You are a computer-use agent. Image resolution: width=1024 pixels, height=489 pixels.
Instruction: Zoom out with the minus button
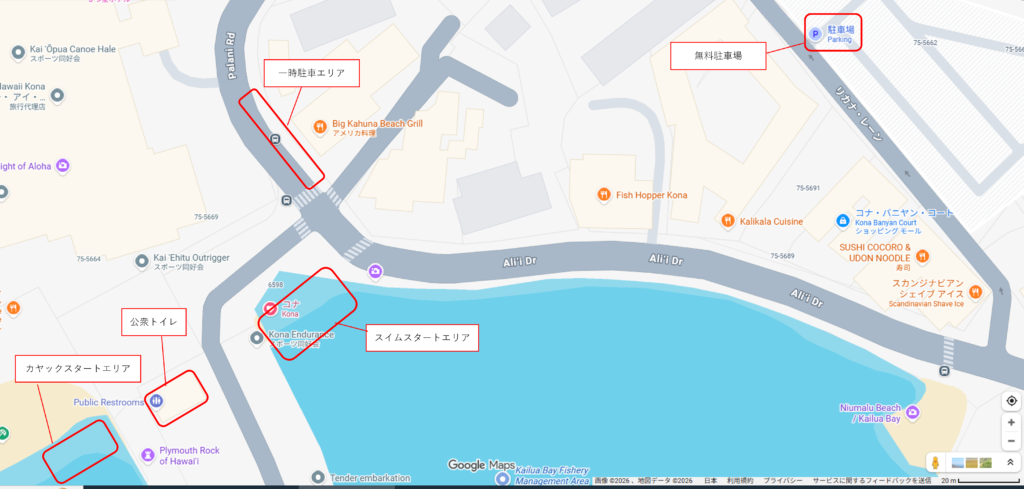coord(1011,439)
